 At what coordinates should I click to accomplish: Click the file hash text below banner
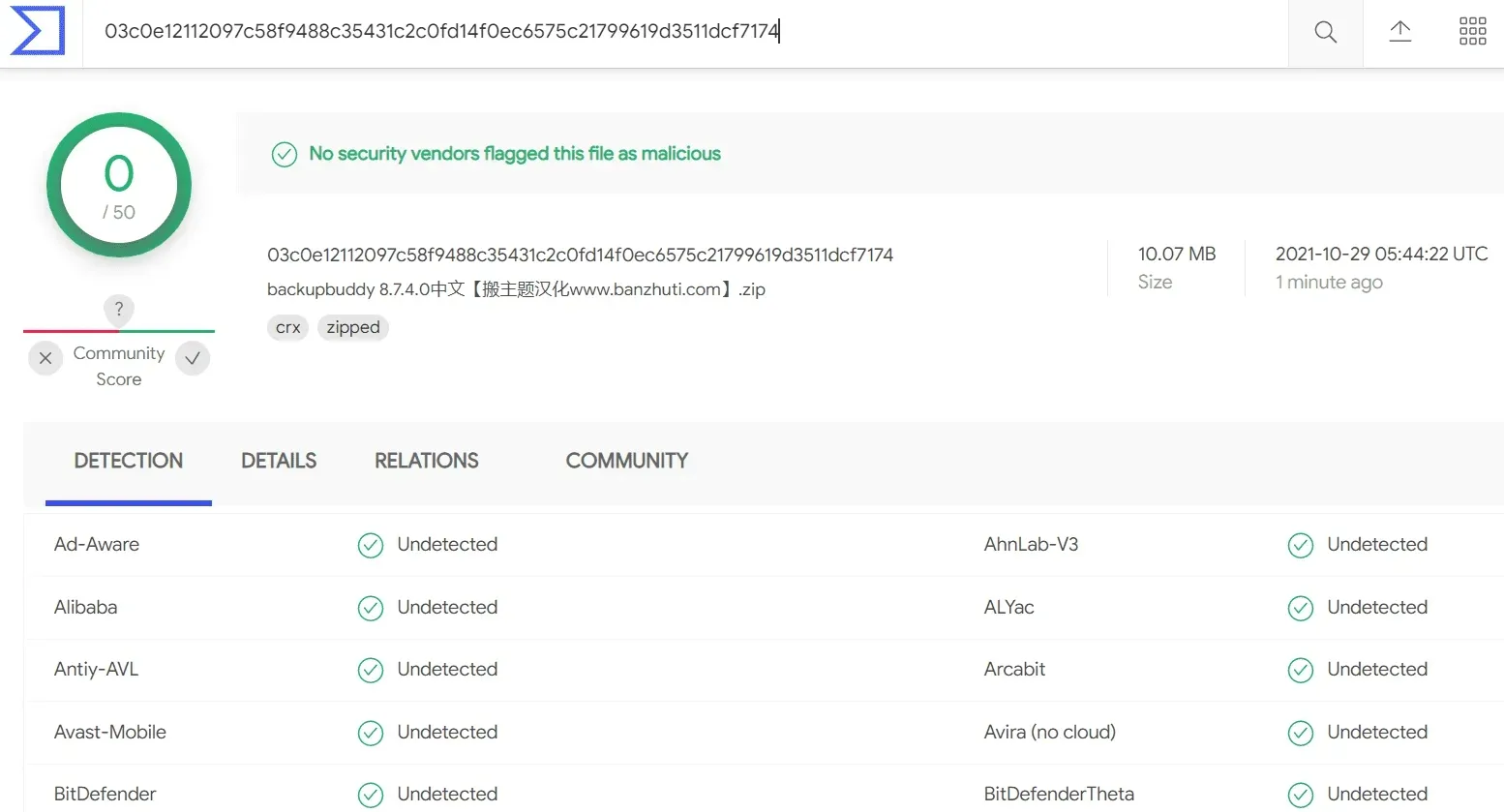(580, 256)
